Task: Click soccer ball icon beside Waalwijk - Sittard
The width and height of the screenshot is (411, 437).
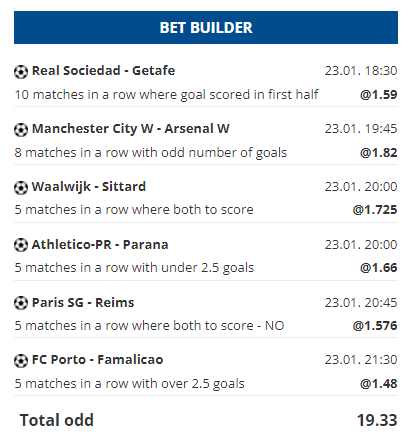Action: pos(21,187)
